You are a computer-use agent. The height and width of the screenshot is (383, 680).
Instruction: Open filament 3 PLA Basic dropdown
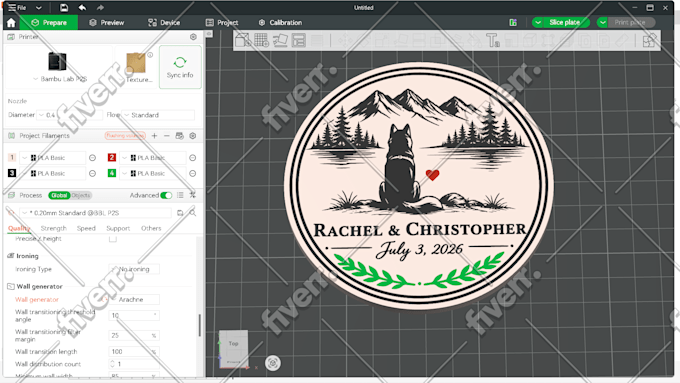click(x=52, y=173)
